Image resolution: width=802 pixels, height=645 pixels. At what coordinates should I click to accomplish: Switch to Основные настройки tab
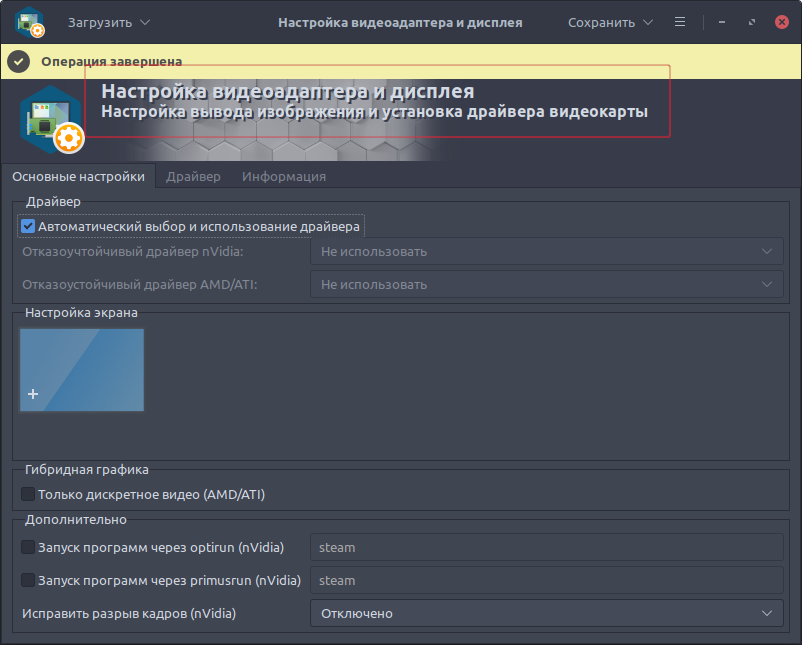tap(78, 176)
